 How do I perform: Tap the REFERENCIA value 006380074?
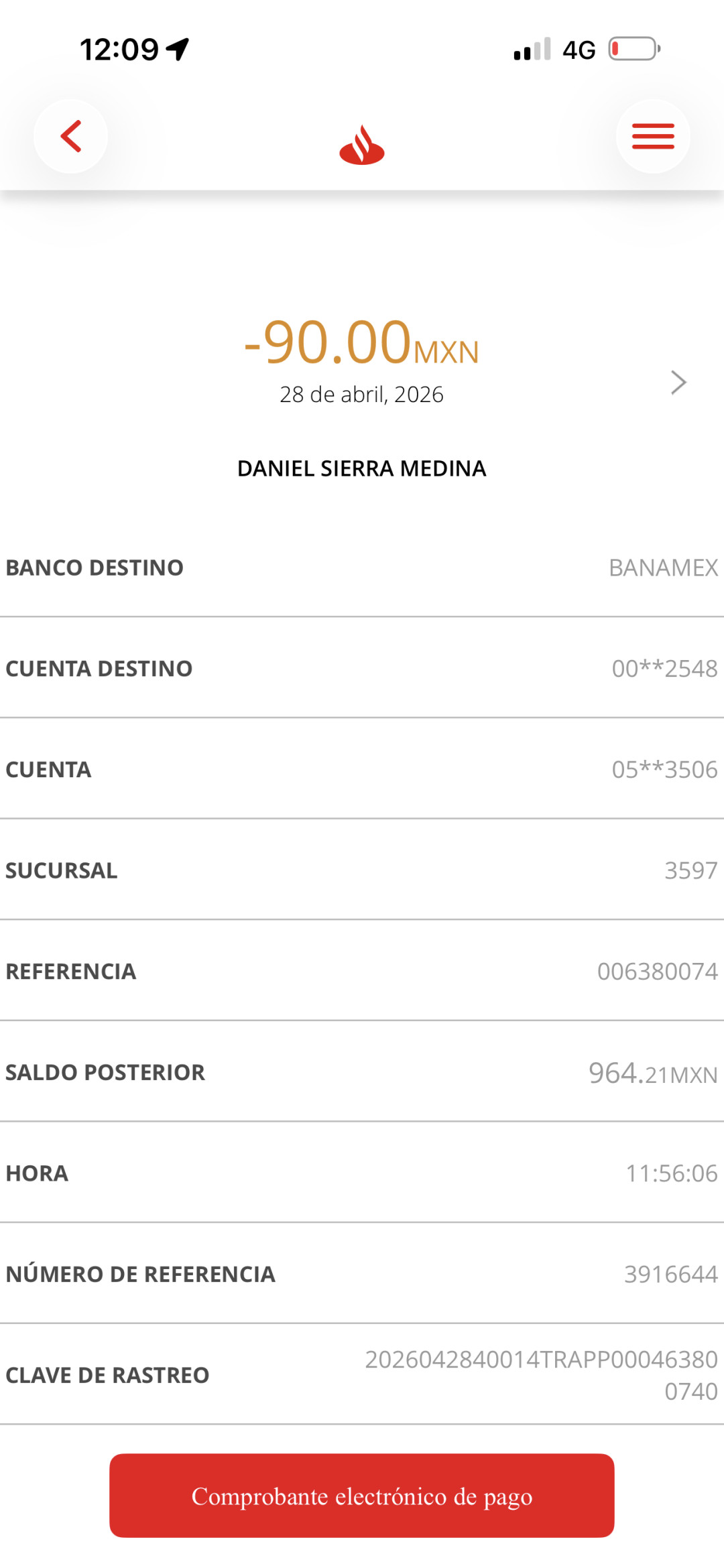tap(657, 971)
